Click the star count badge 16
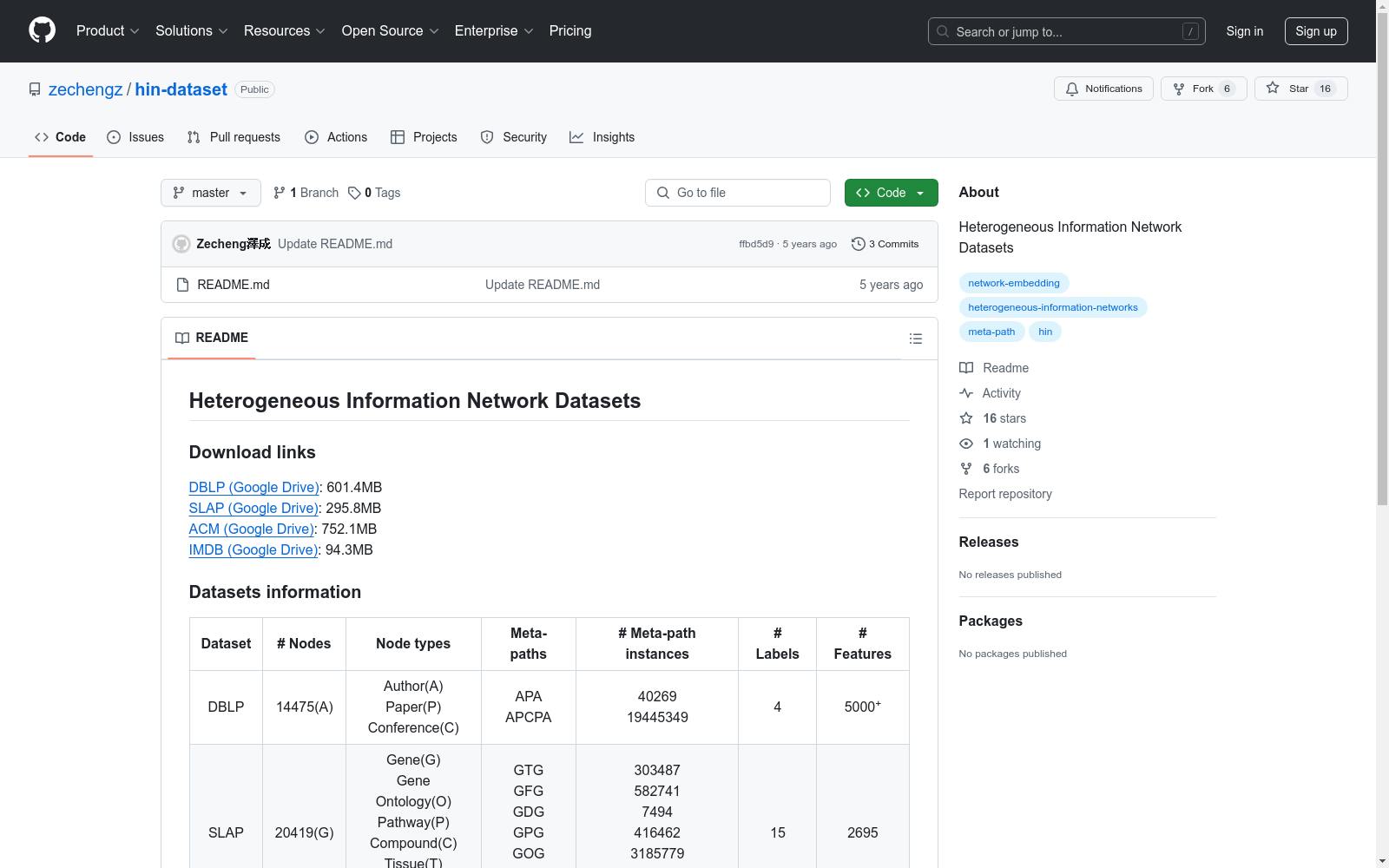This screenshot has height=868, width=1389. [x=1325, y=89]
